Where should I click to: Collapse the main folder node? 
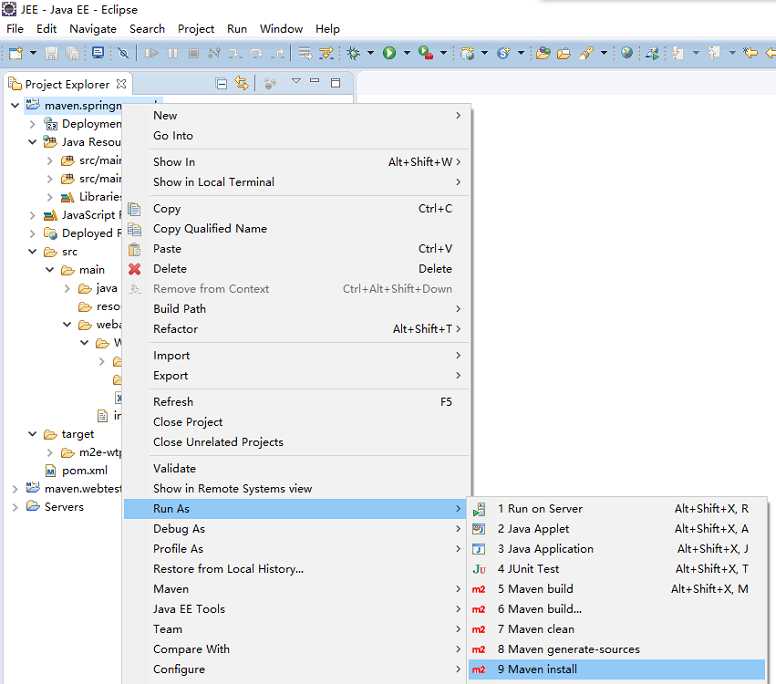(49, 270)
